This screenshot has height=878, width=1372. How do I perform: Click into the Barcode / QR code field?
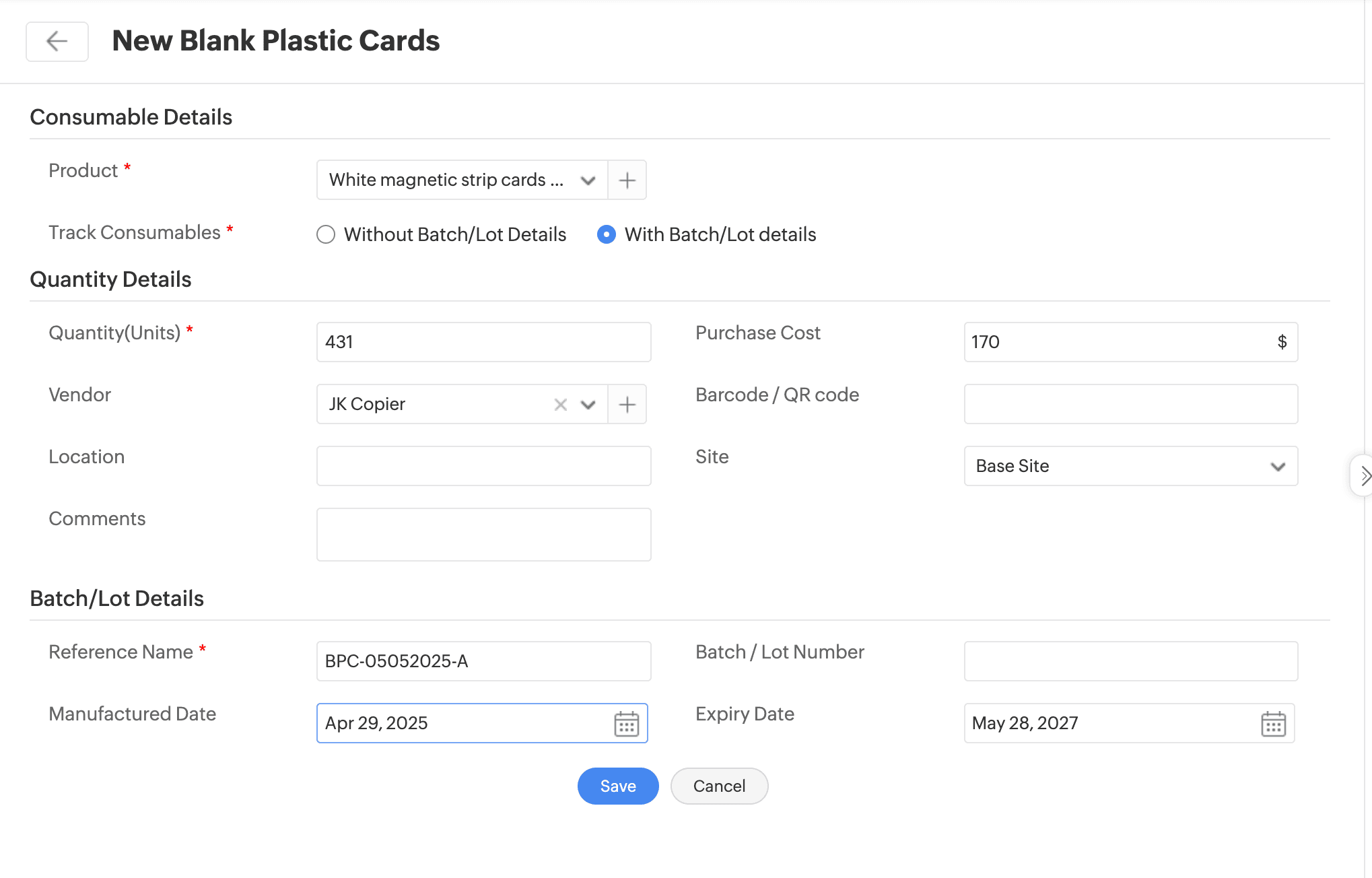coord(1130,404)
